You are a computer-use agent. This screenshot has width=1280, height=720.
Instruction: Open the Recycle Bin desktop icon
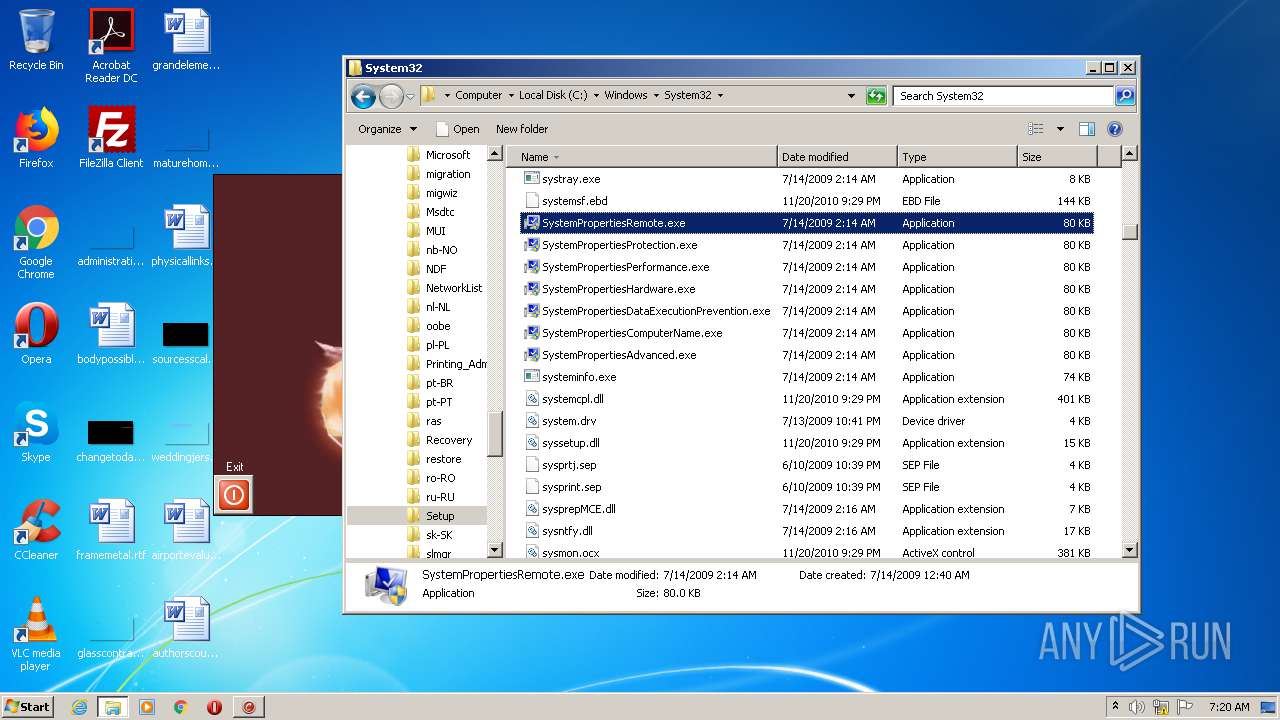click(x=36, y=40)
